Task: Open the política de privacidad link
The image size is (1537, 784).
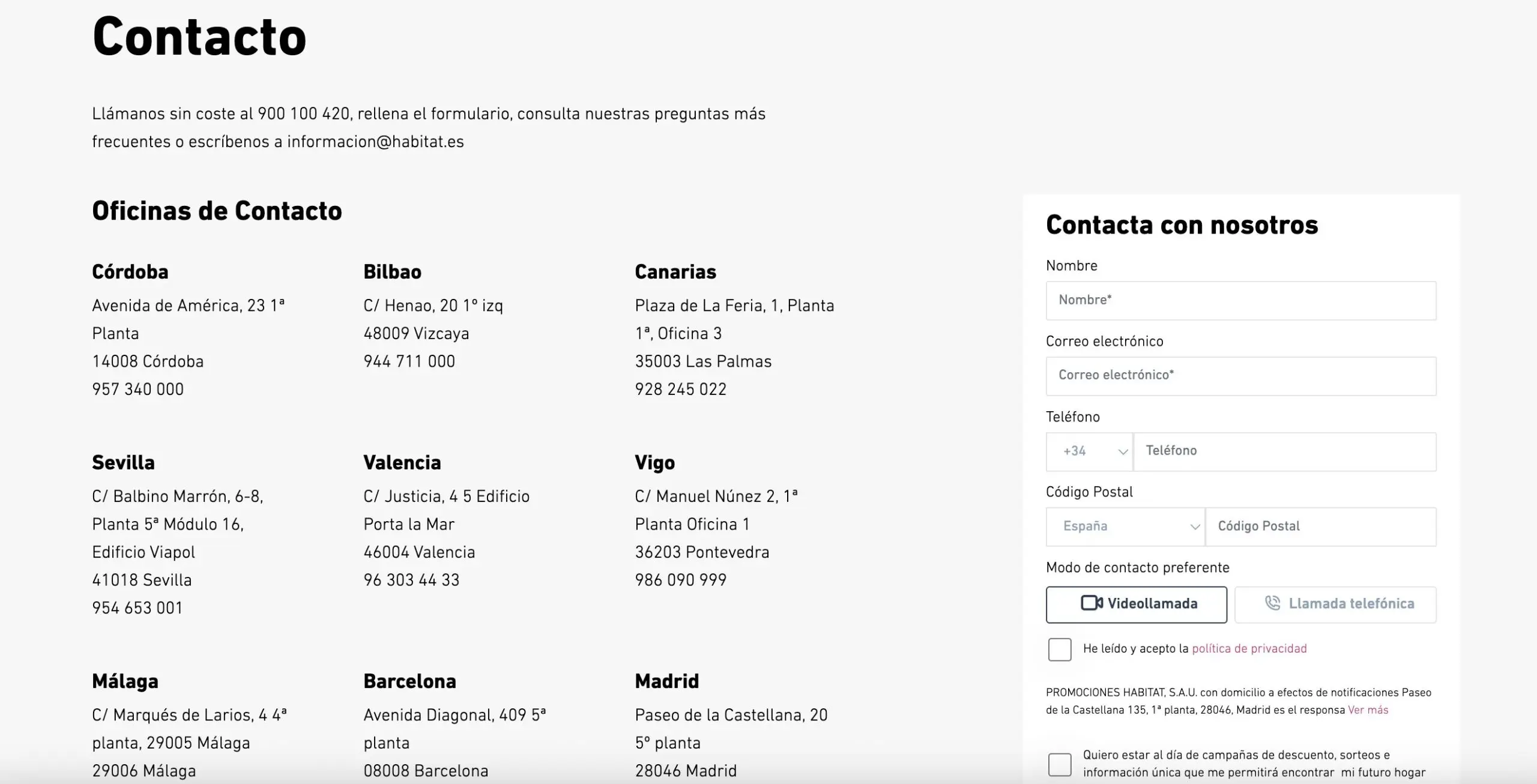Action: pyautogui.click(x=1249, y=649)
